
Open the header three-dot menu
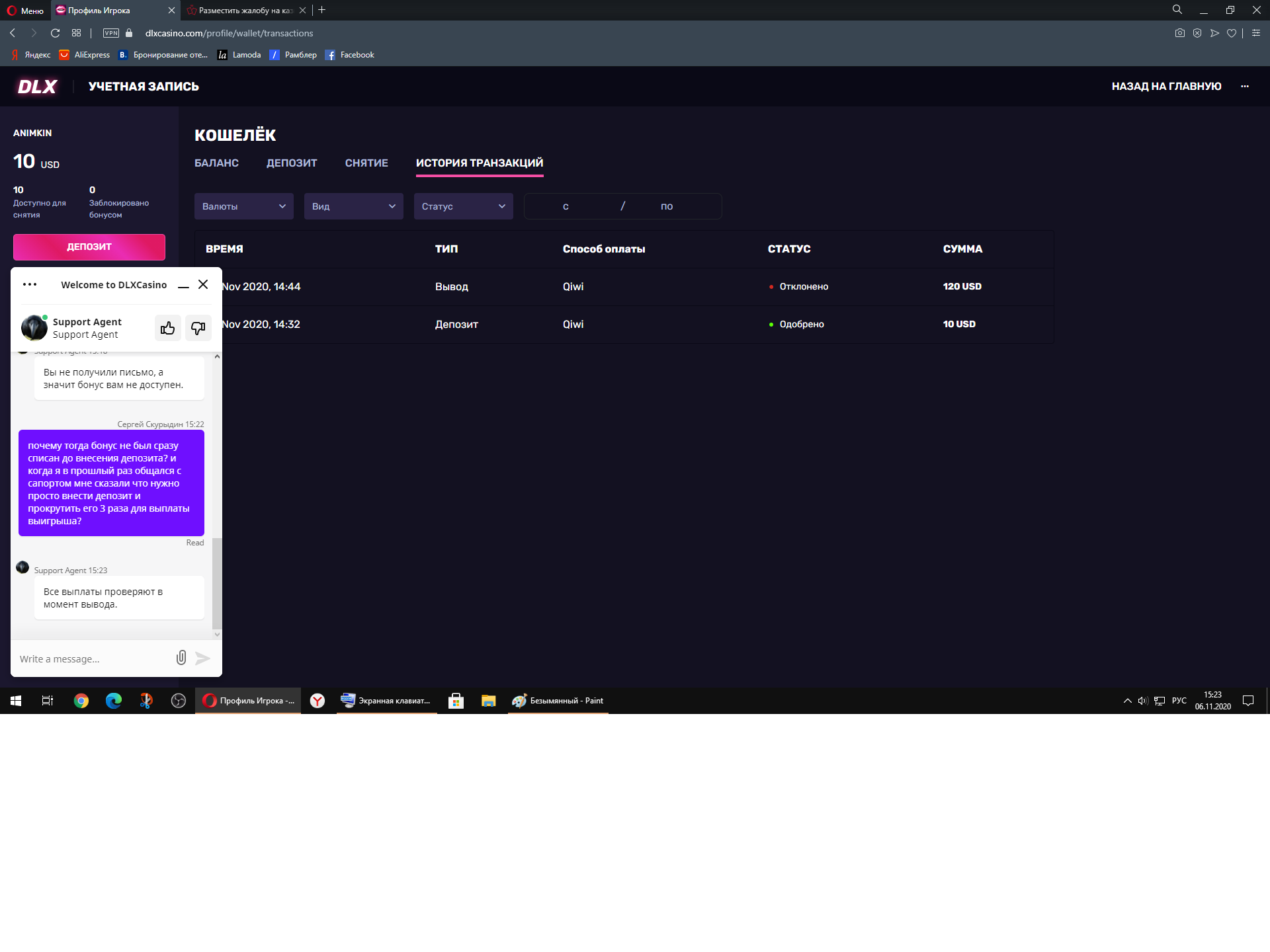1245,87
